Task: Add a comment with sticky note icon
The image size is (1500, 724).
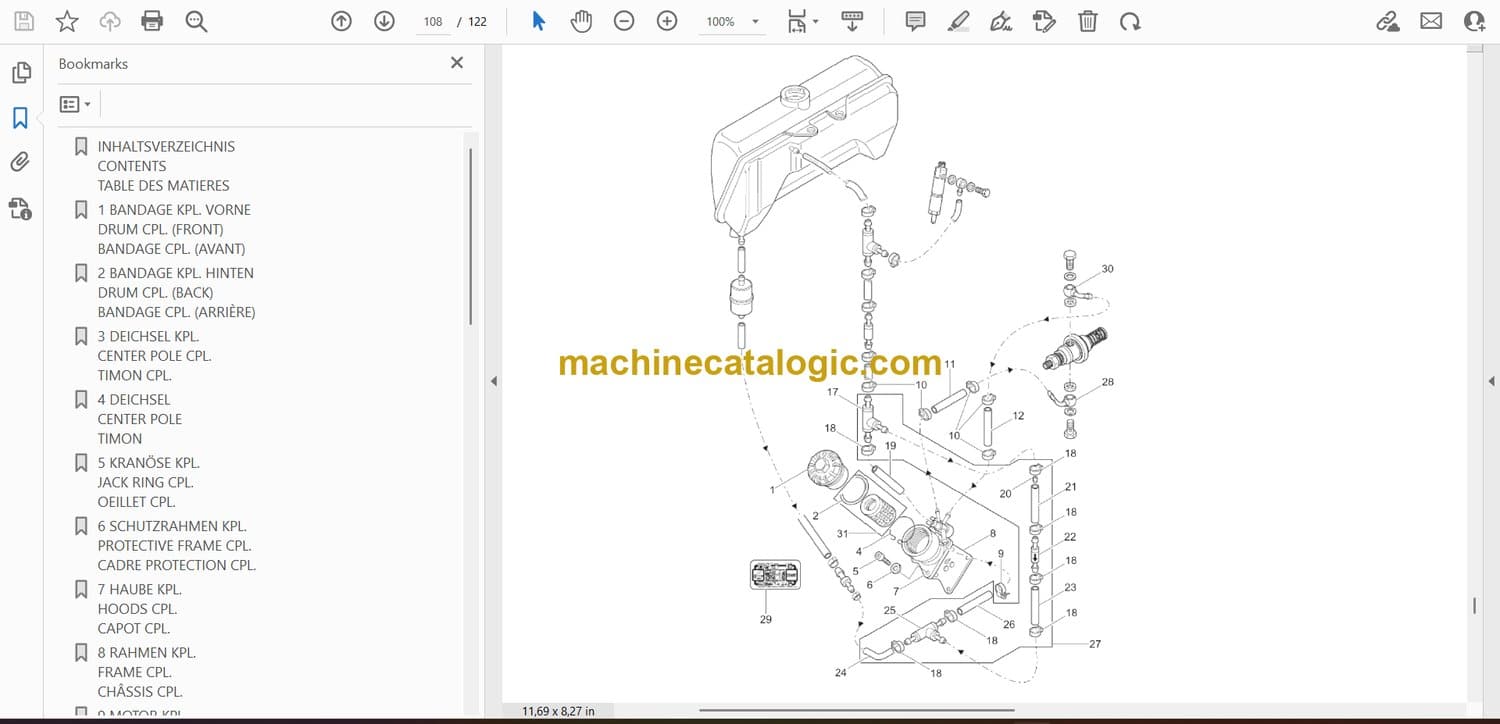Action: pyautogui.click(x=915, y=21)
